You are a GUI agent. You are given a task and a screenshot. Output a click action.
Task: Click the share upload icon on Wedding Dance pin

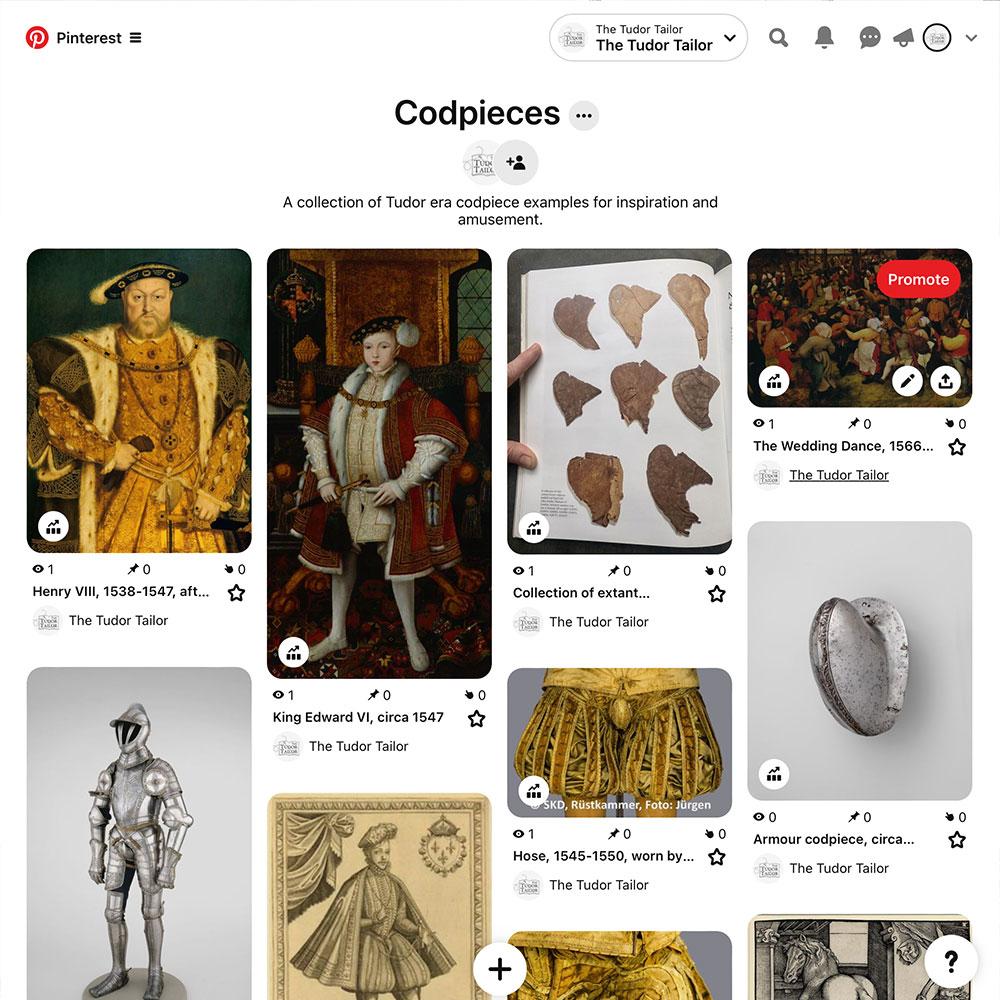946,381
